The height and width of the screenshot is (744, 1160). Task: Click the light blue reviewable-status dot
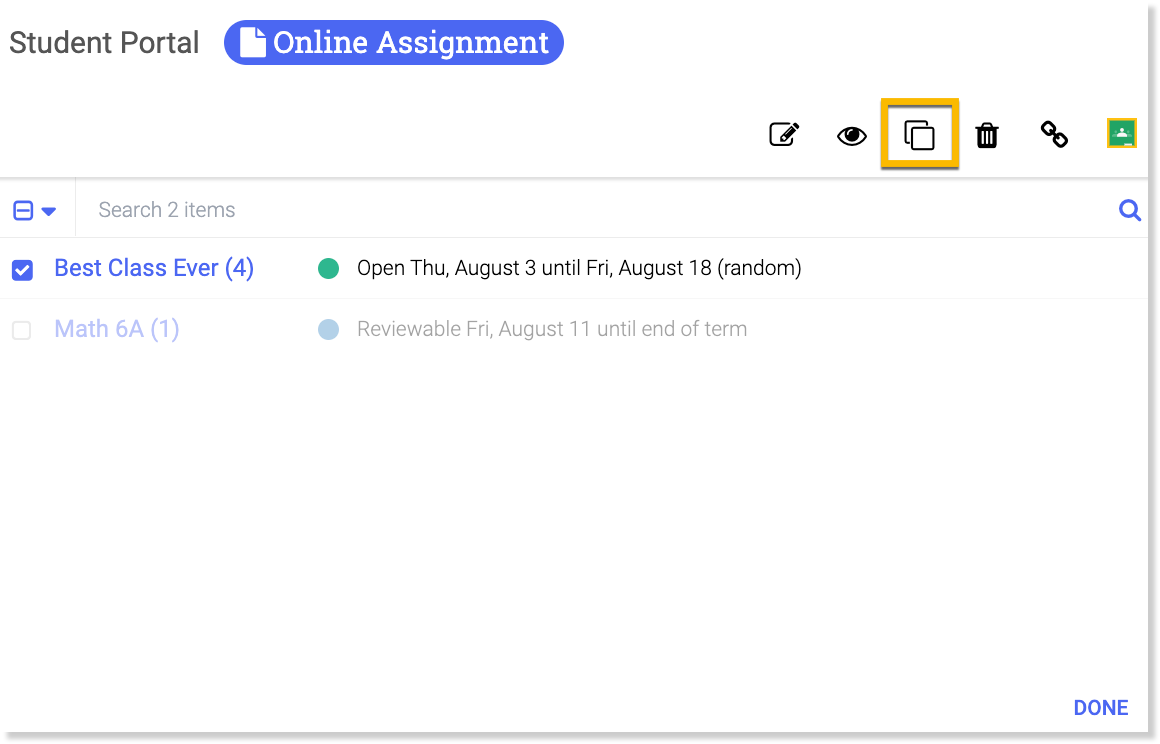pyautogui.click(x=328, y=329)
